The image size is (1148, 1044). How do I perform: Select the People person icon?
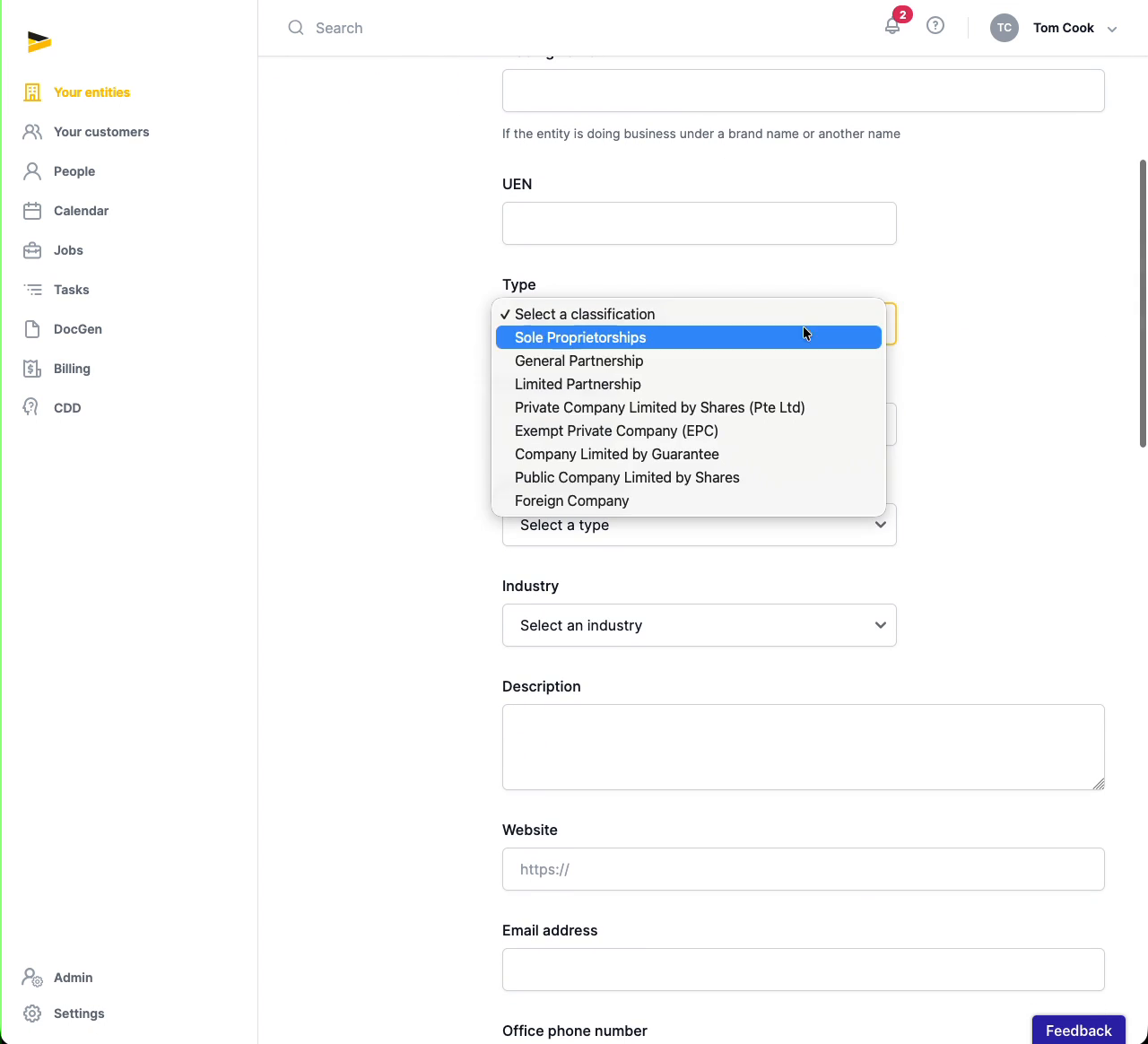[x=32, y=171]
